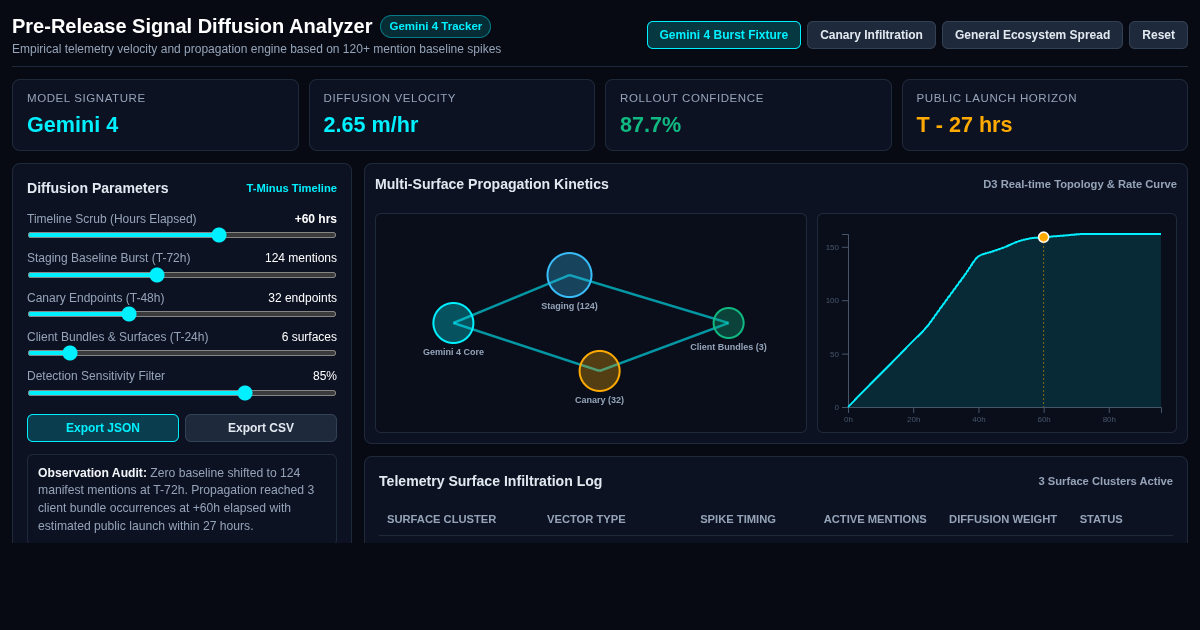Click the Diffusion Parameters heading

(98, 188)
